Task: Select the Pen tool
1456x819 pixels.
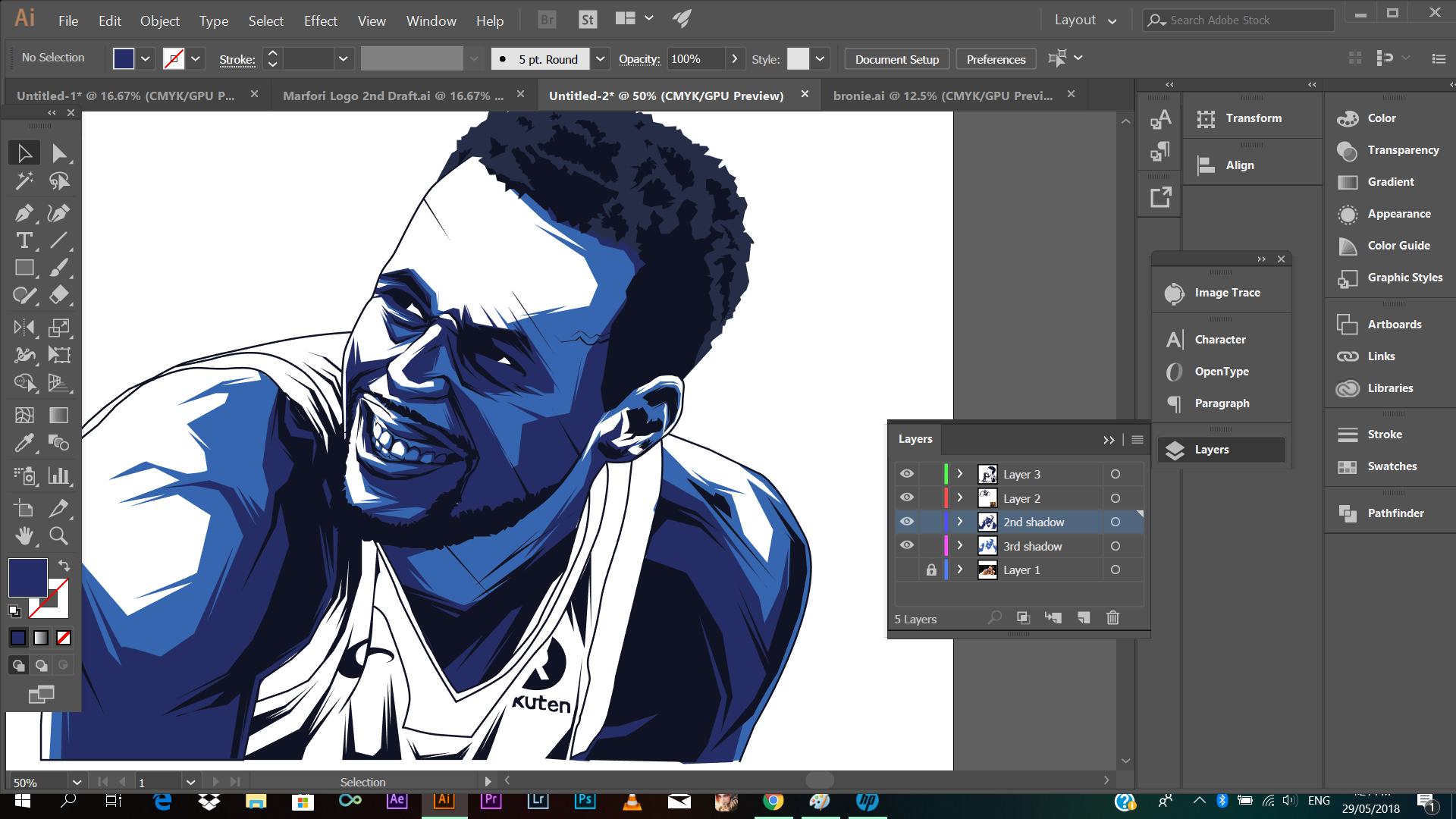Action: [x=24, y=213]
